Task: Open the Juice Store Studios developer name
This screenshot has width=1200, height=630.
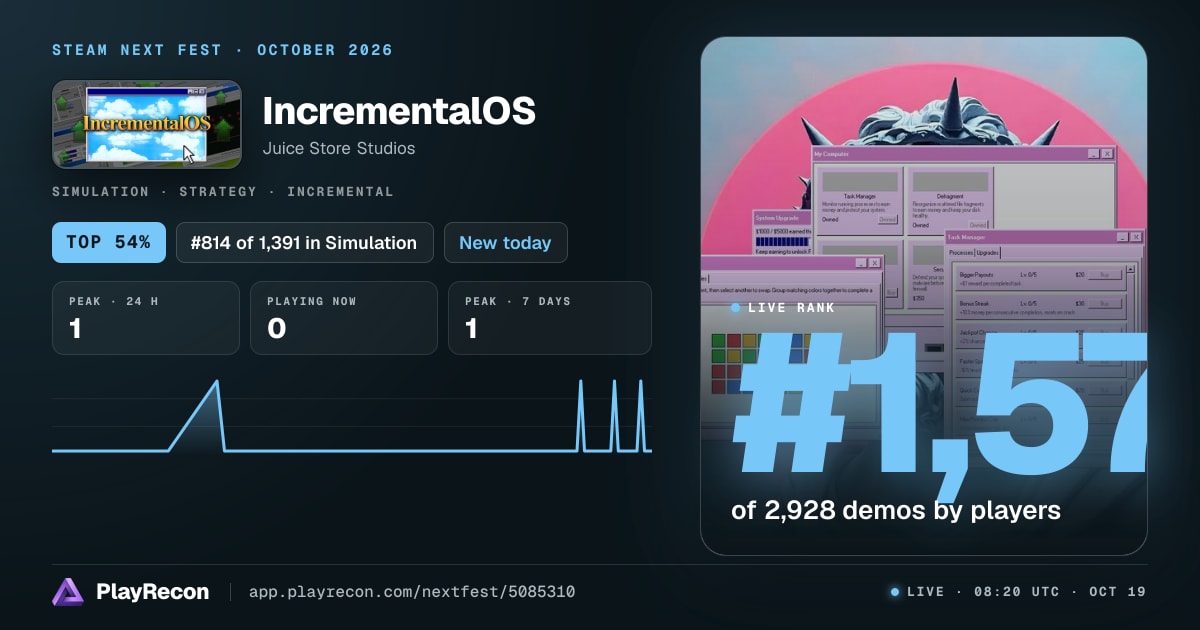Action: [339, 148]
